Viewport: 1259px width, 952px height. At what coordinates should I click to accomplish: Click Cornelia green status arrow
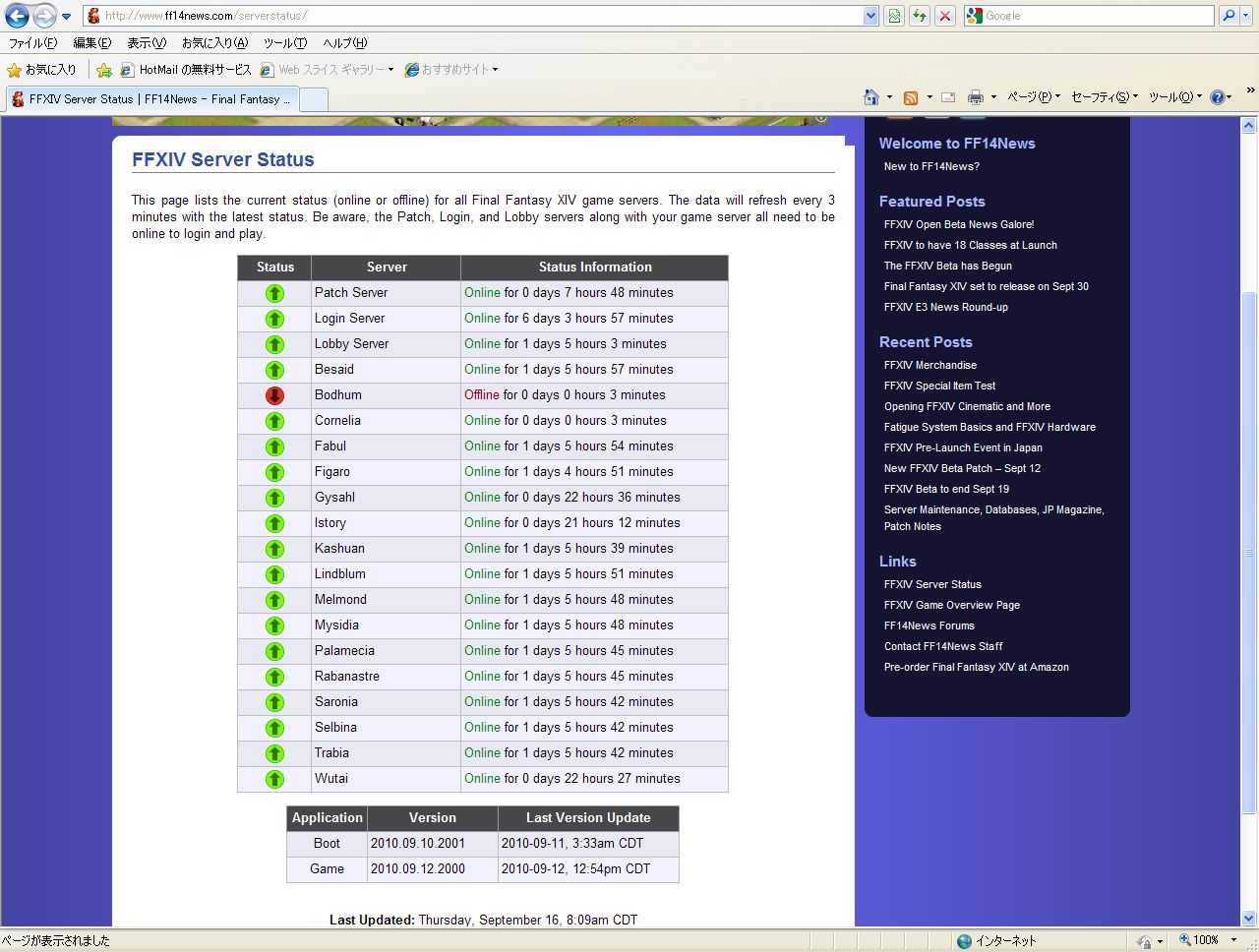[x=274, y=421]
